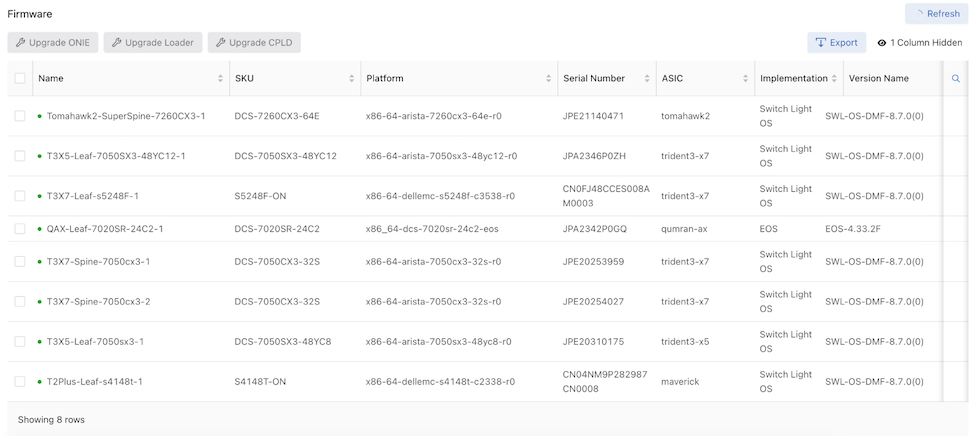Click the search magnifier icon in table header
This screenshot has width=972, height=436.
point(955,78)
